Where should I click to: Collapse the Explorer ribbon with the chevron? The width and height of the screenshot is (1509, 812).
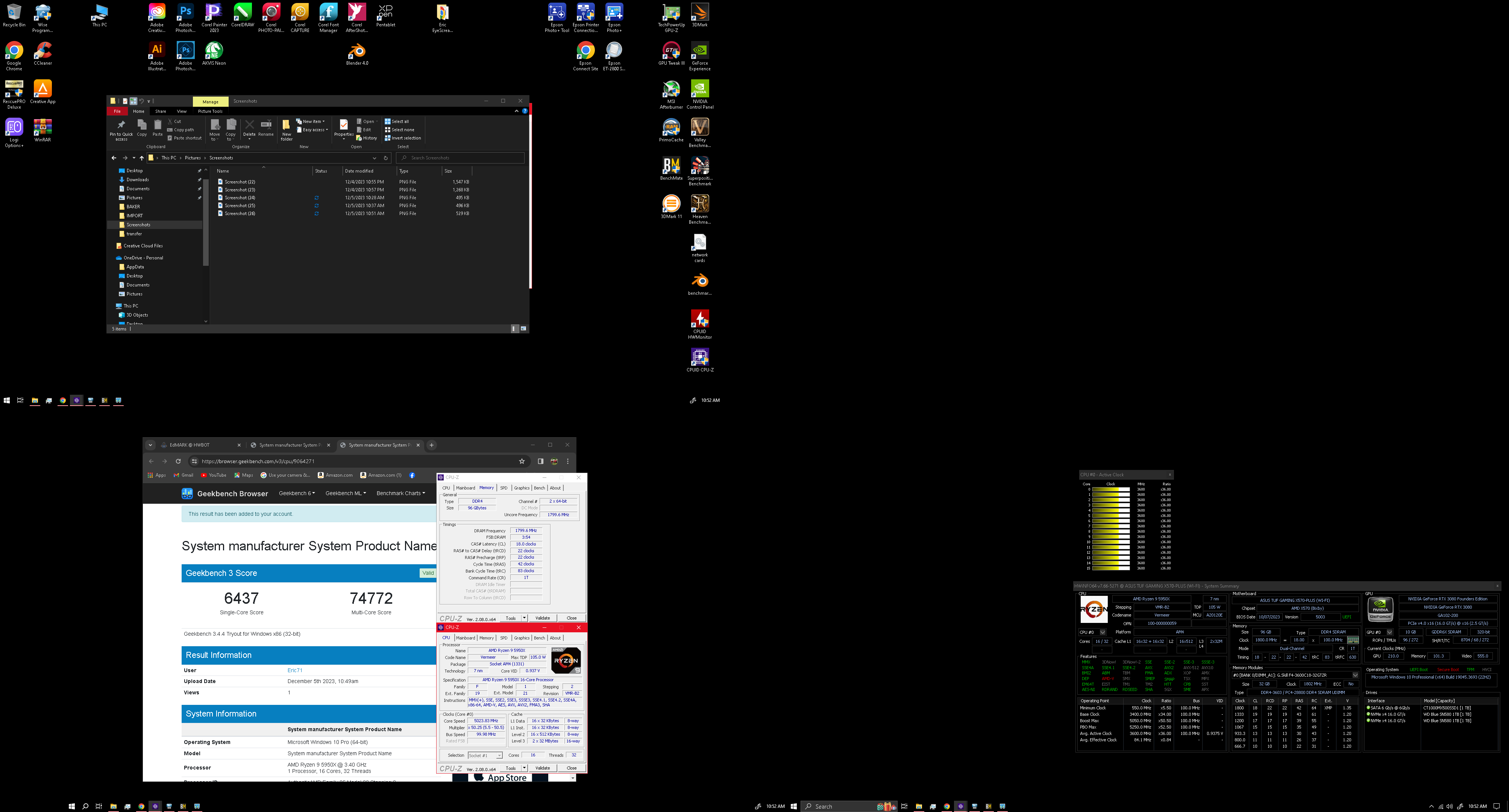516,111
